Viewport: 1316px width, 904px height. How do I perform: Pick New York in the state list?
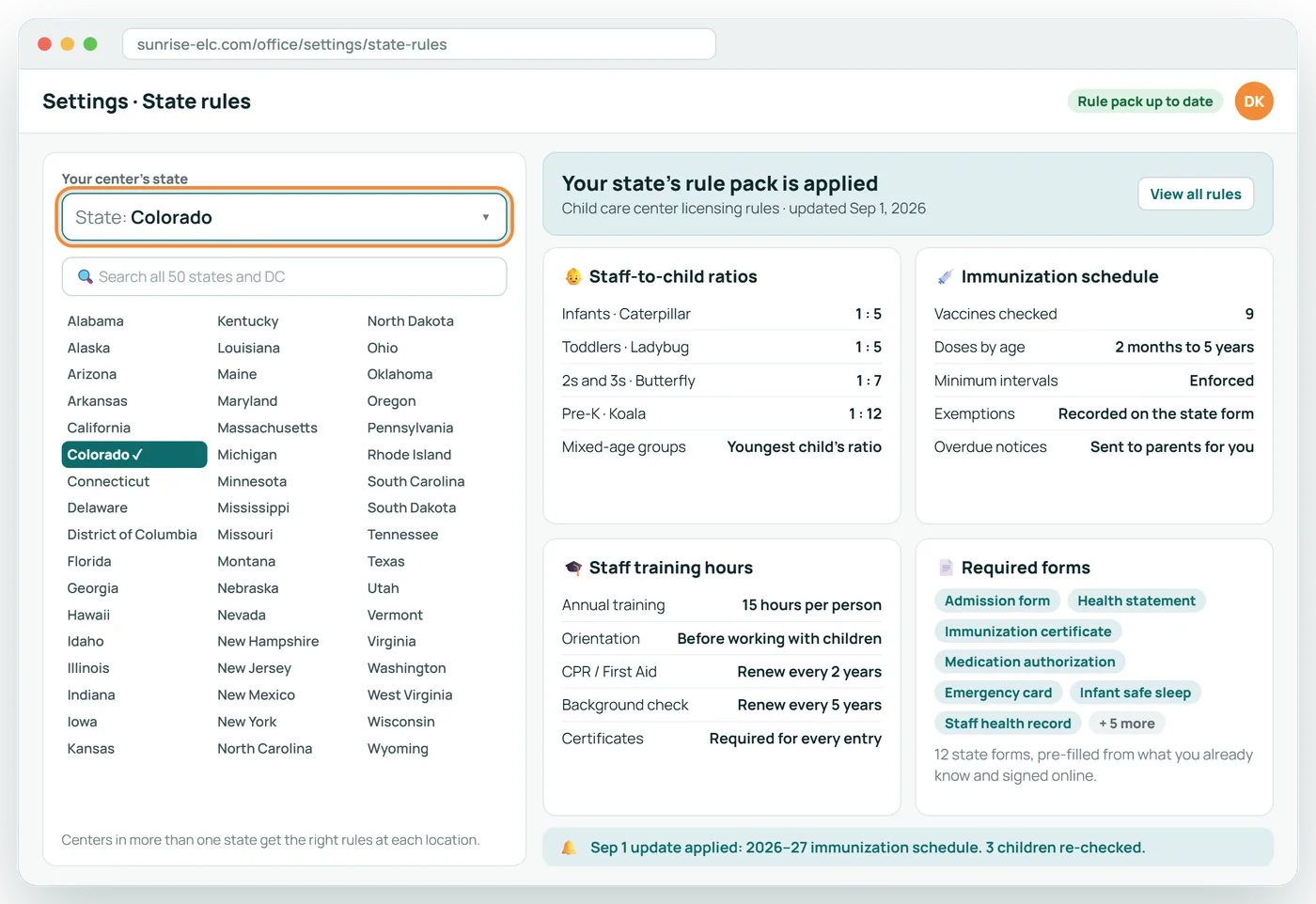[x=246, y=722]
